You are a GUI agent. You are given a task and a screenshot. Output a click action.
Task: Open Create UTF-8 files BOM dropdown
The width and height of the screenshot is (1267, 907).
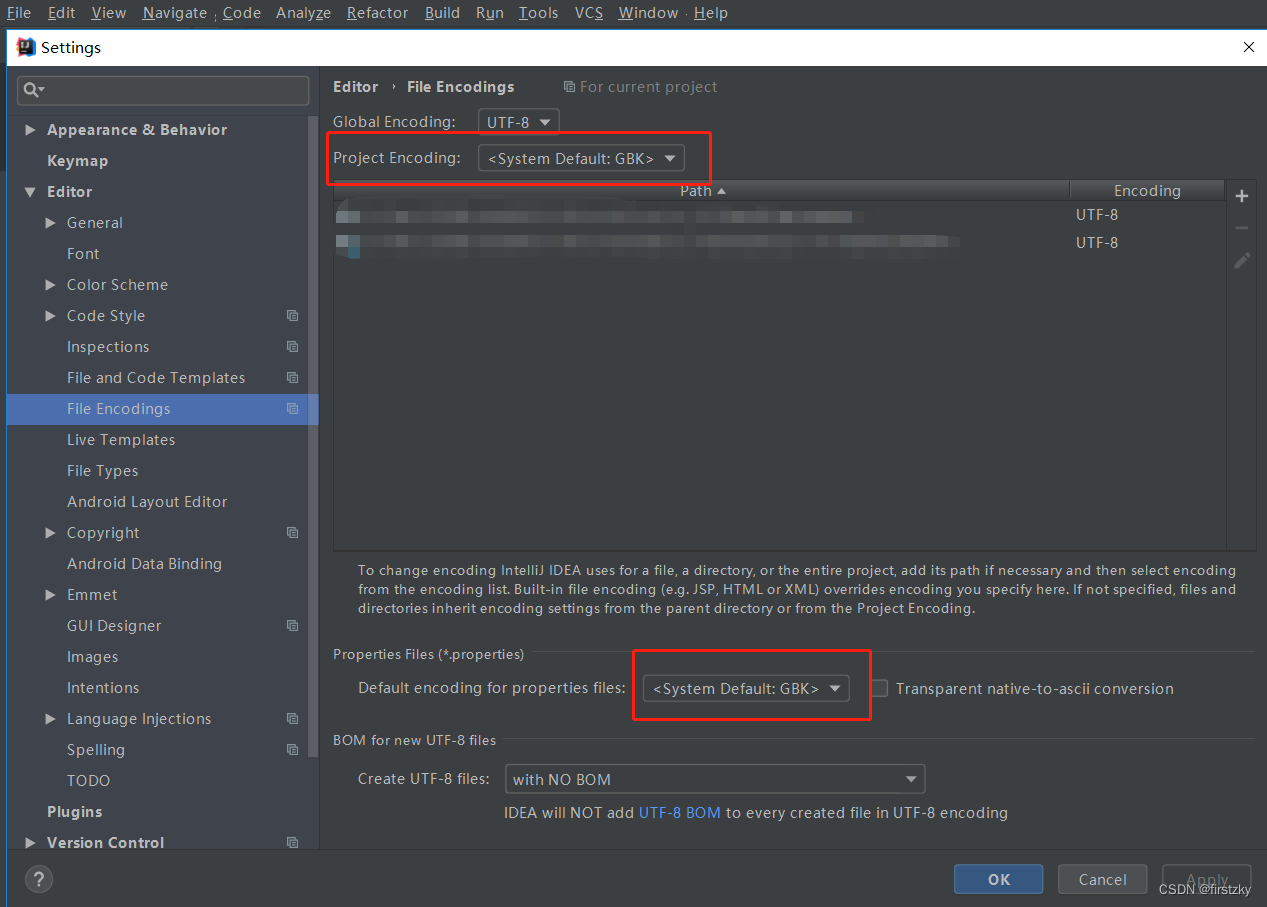click(714, 779)
